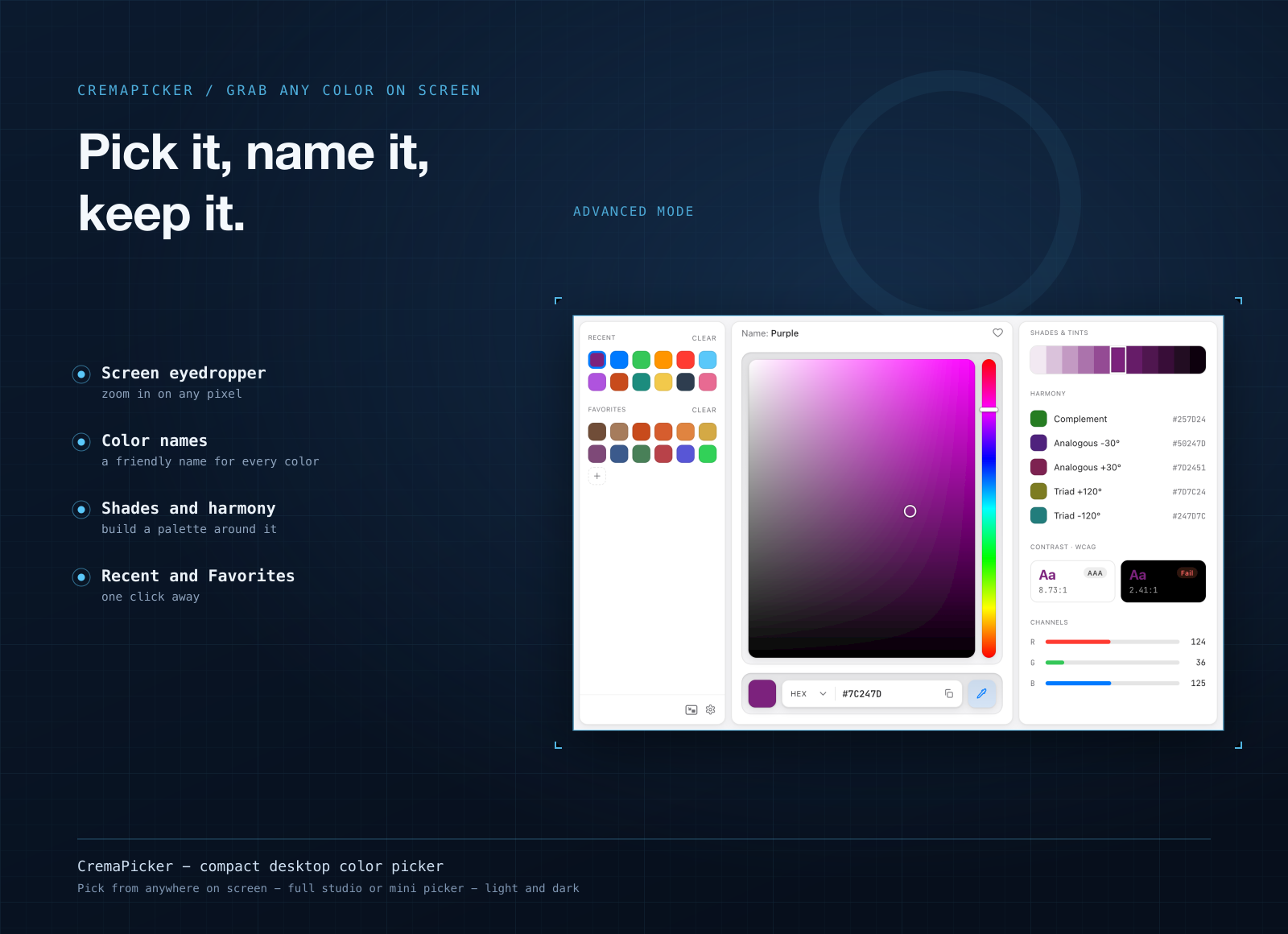
Task: Select the lightest tint in Shades & Tints
Action: point(1038,360)
